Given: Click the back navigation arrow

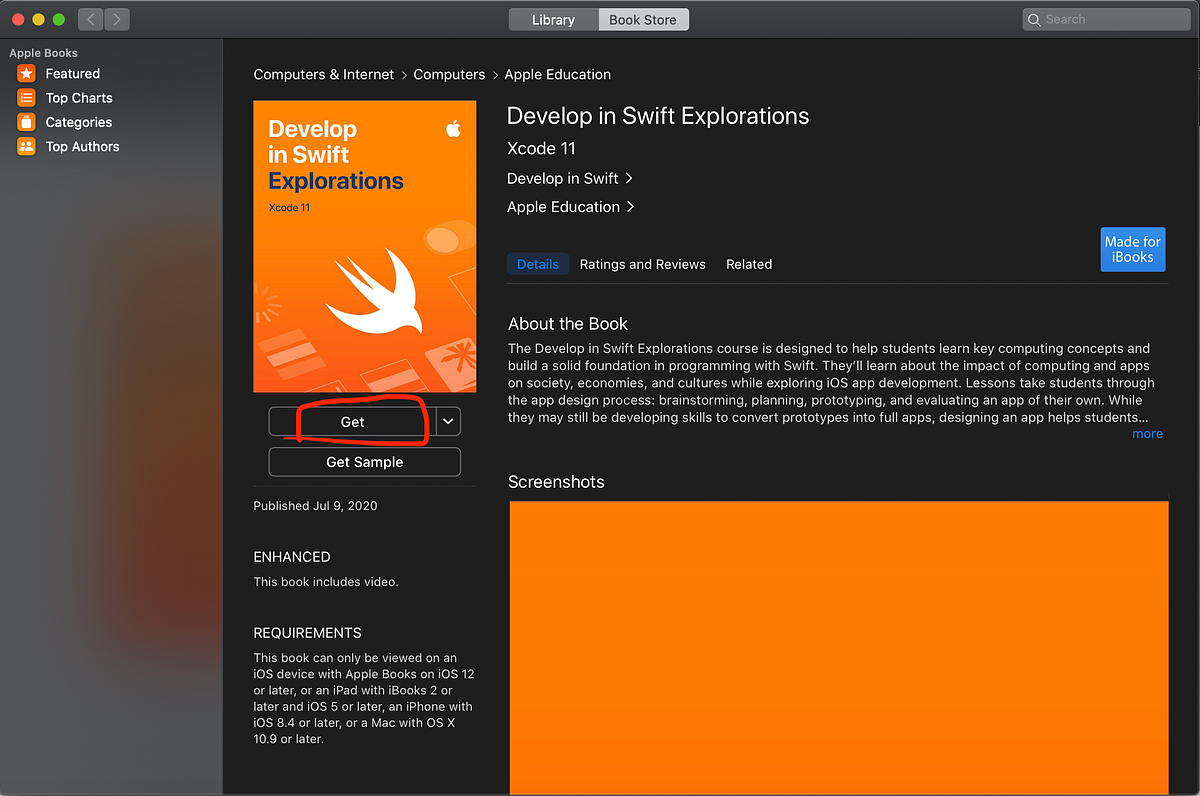Looking at the screenshot, I should pyautogui.click(x=89, y=19).
